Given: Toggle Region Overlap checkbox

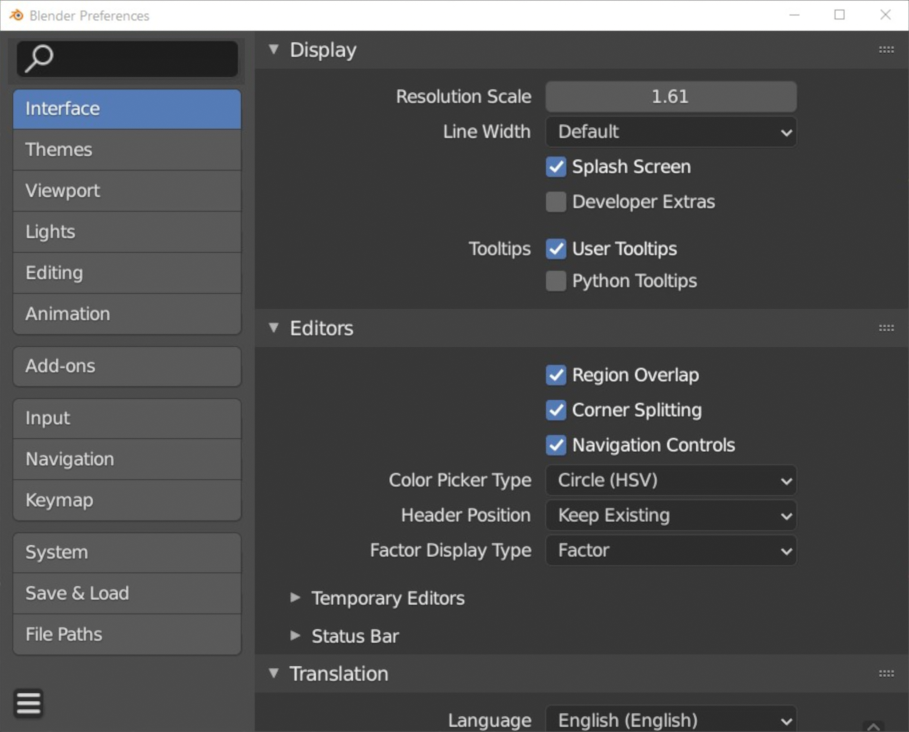Looking at the screenshot, I should [556, 375].
